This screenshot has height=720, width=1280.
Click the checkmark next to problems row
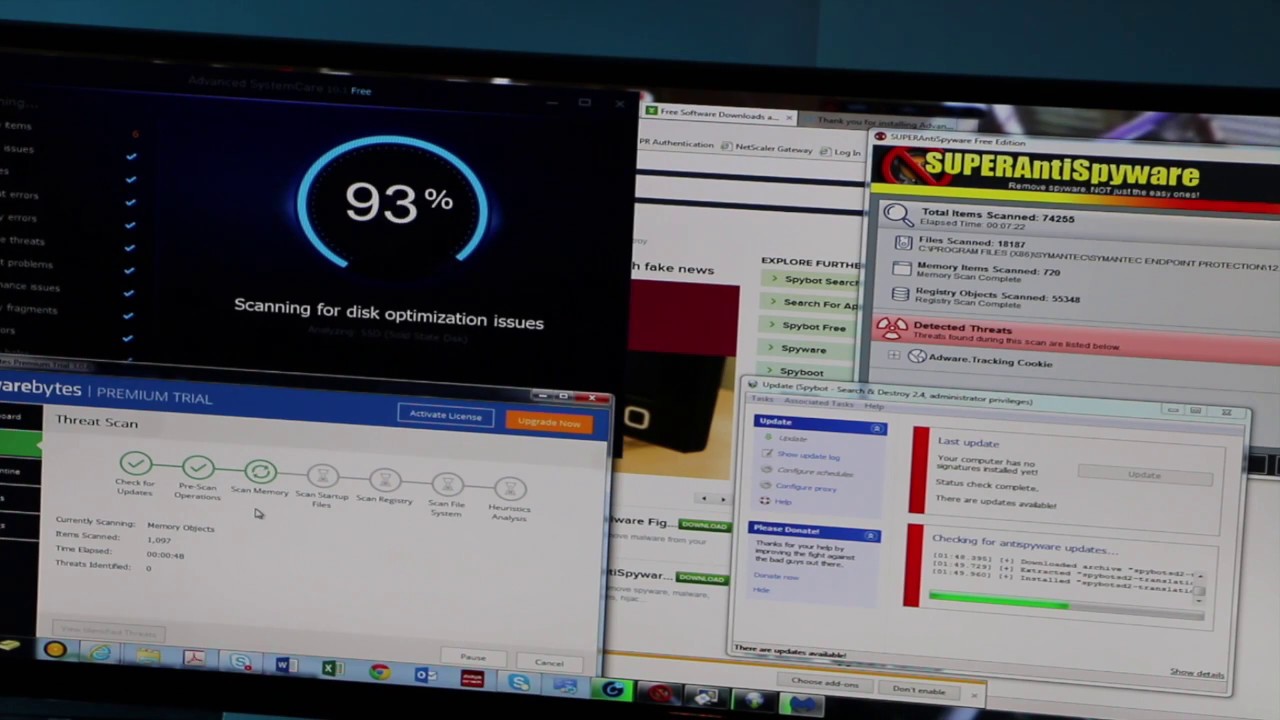tap(130, 269)
